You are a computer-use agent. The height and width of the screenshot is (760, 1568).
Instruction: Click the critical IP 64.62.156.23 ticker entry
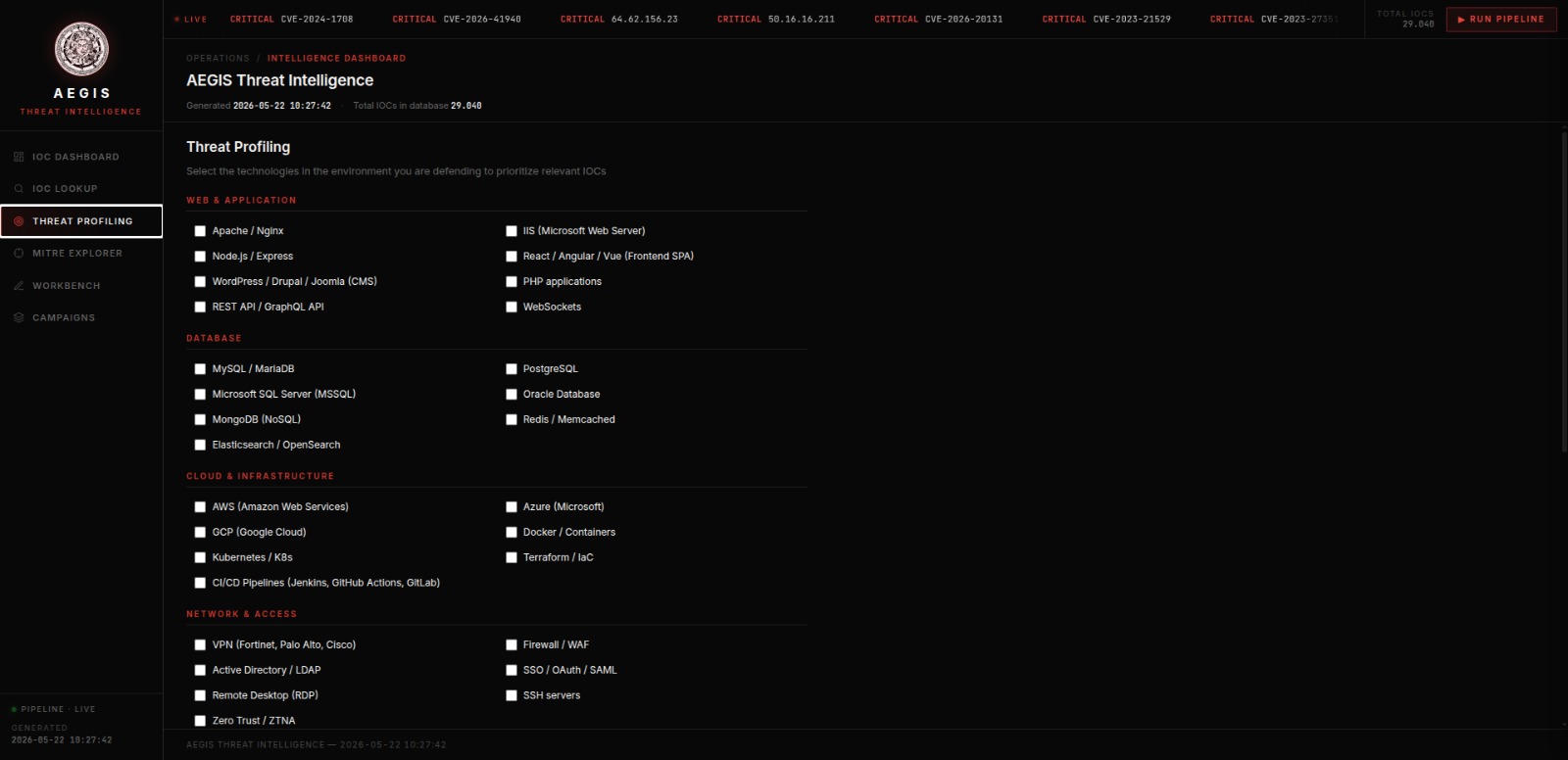click(x=619, y=19)
